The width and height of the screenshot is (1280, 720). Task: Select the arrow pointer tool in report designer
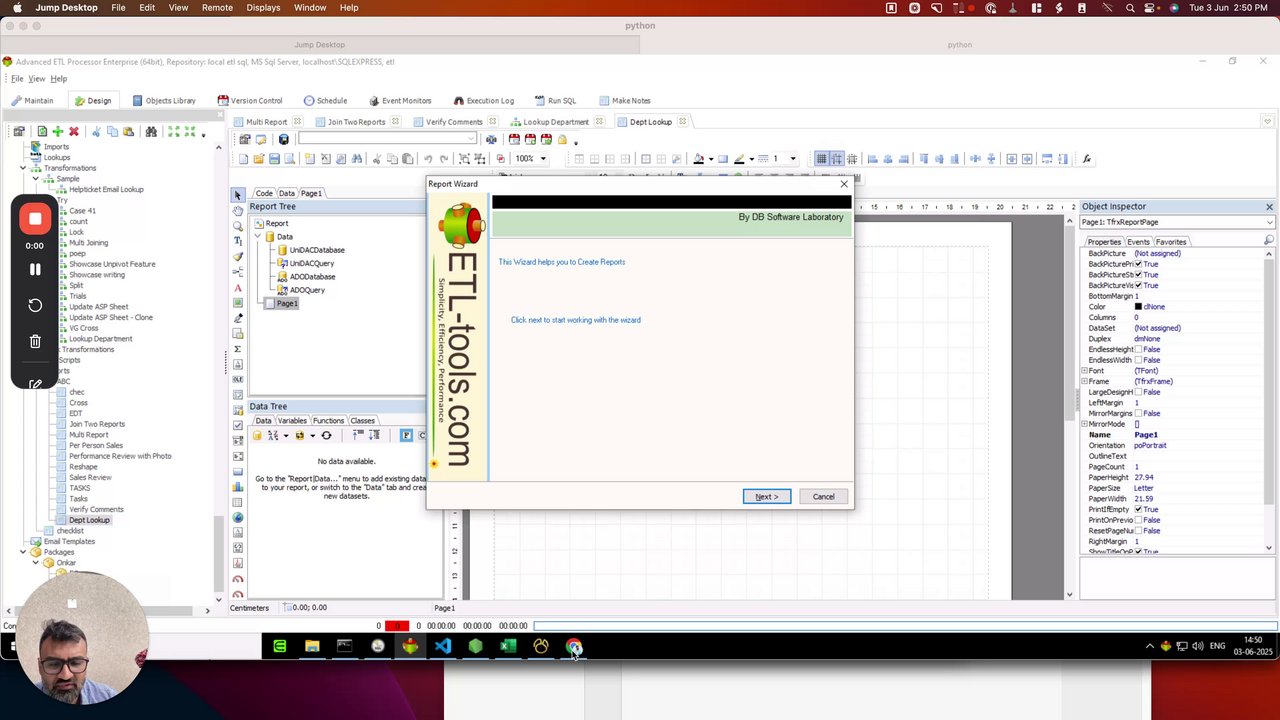(238, 195)
